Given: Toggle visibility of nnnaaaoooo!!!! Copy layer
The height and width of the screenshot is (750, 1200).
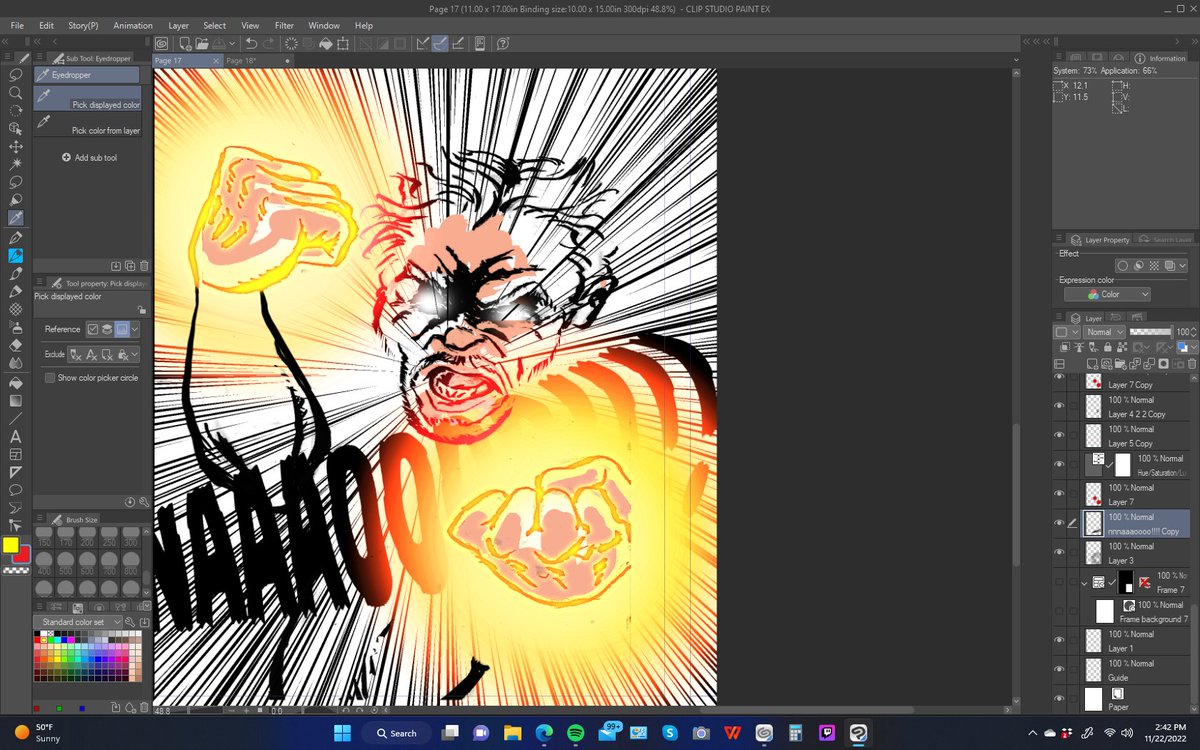Looking at the screenshot, I should 1059,523.
